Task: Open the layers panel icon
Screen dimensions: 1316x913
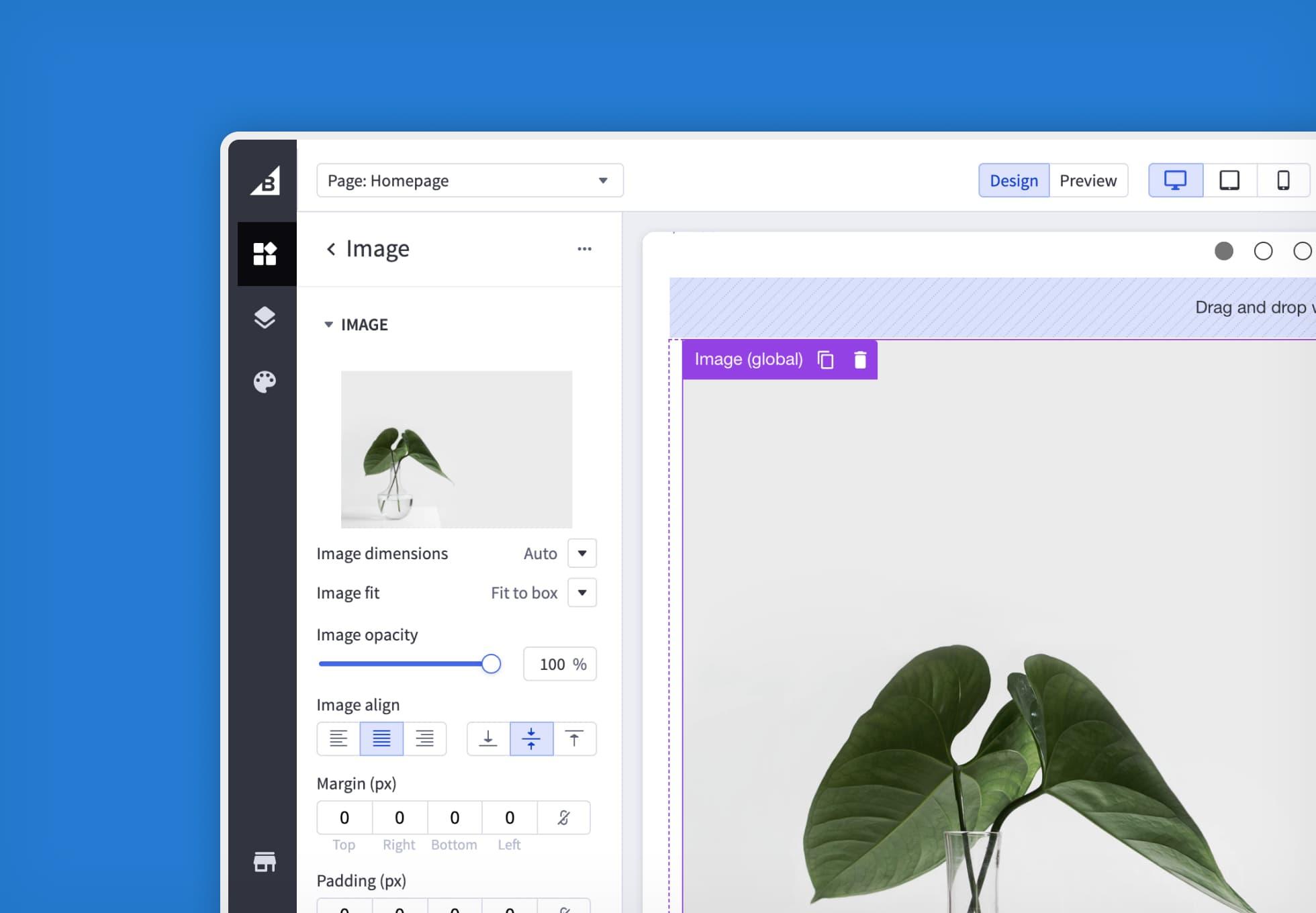Action: [x=265, y=318]
